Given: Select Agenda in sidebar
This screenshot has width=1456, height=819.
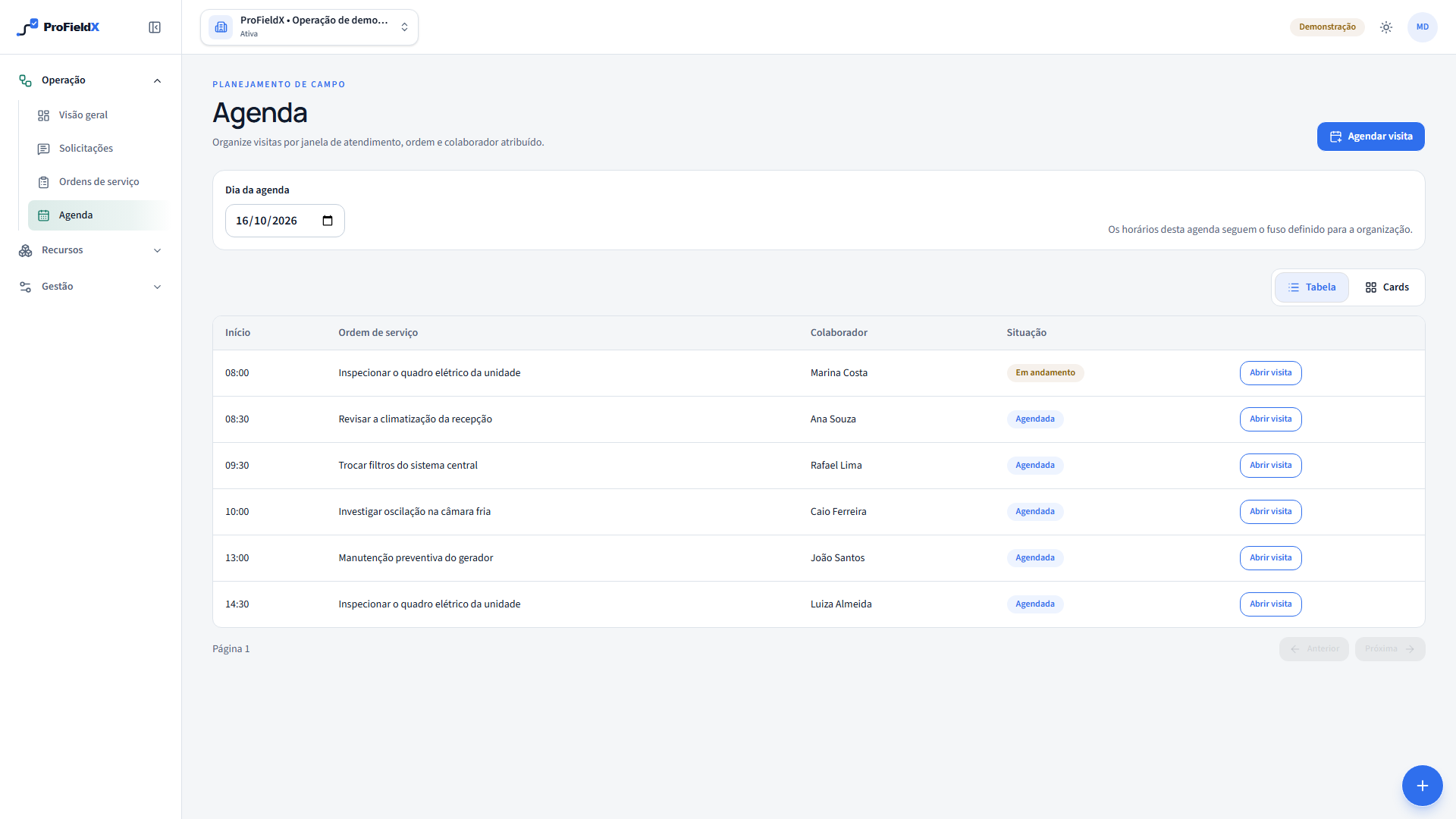Looking at the screenshot, I should [x=99, y=215].
